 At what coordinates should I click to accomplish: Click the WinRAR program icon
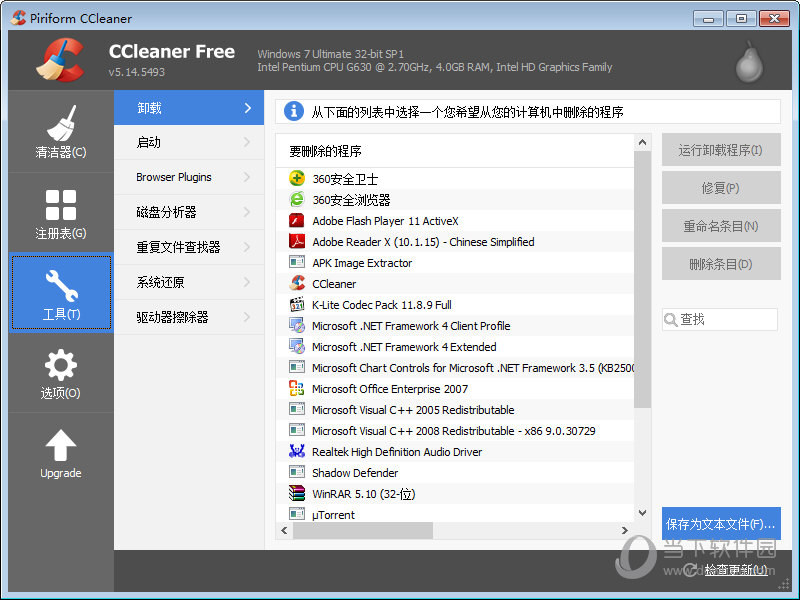[297, 493]
